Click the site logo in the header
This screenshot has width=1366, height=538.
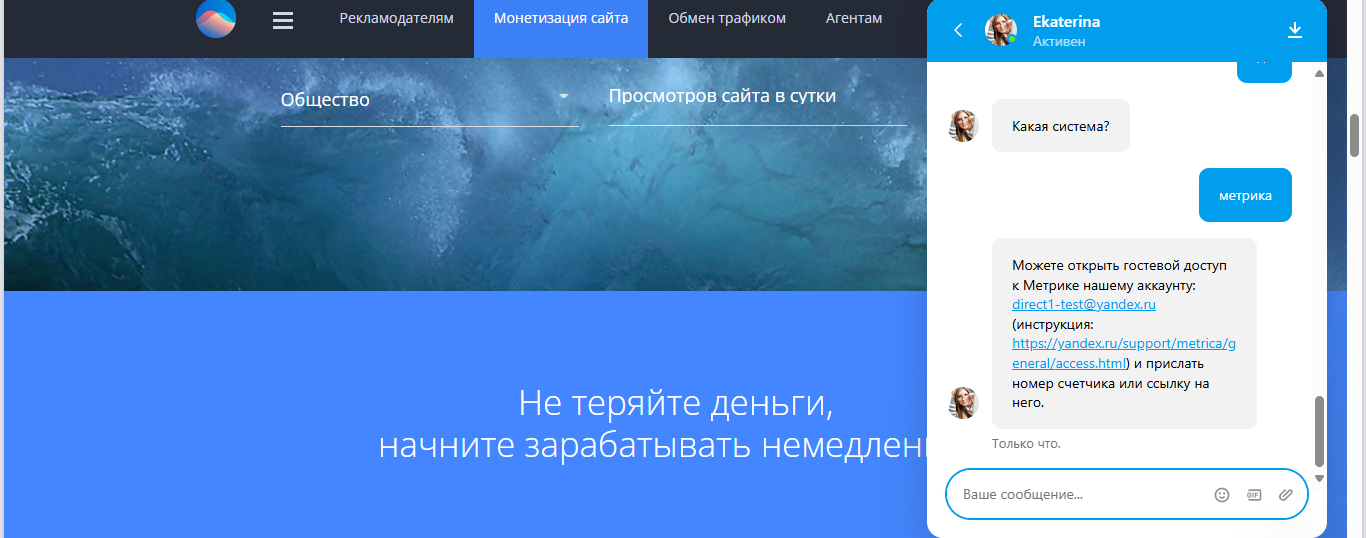tap(216, 18)
